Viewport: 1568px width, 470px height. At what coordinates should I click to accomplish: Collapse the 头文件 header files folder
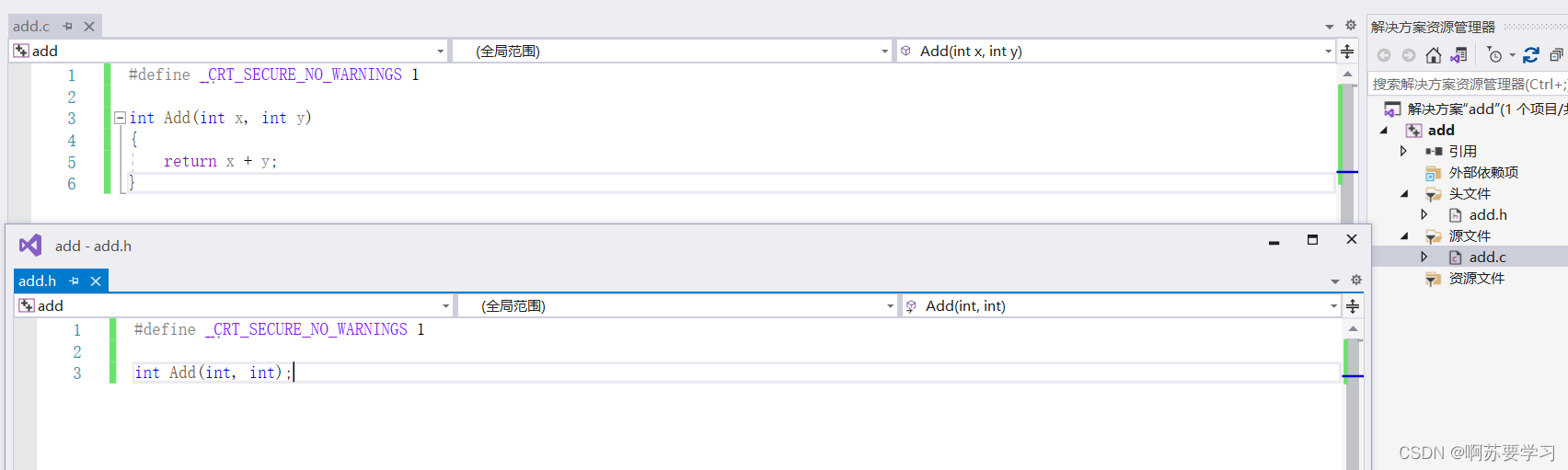click(1404, 193)
